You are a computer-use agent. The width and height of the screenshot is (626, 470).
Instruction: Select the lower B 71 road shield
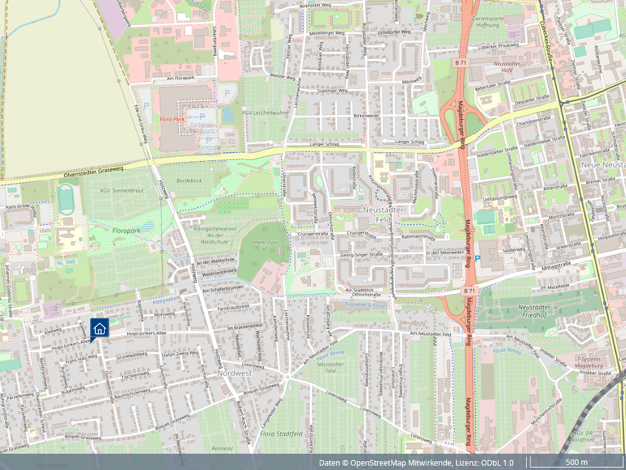tap(469, 290)
